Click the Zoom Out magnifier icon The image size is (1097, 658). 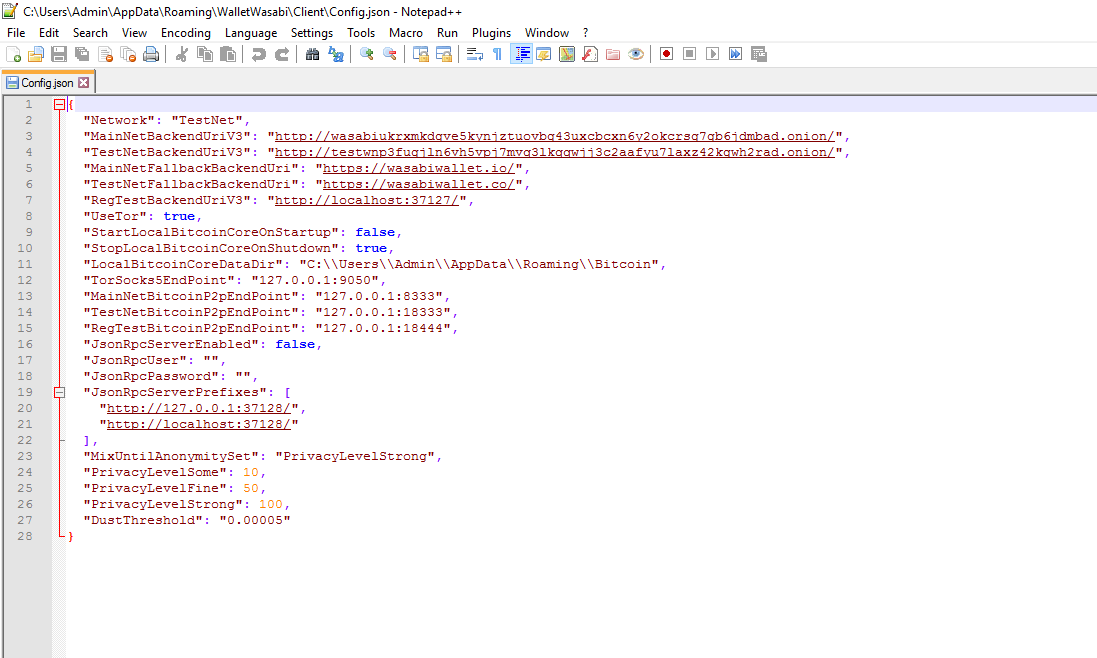click(x=390, y=55)
